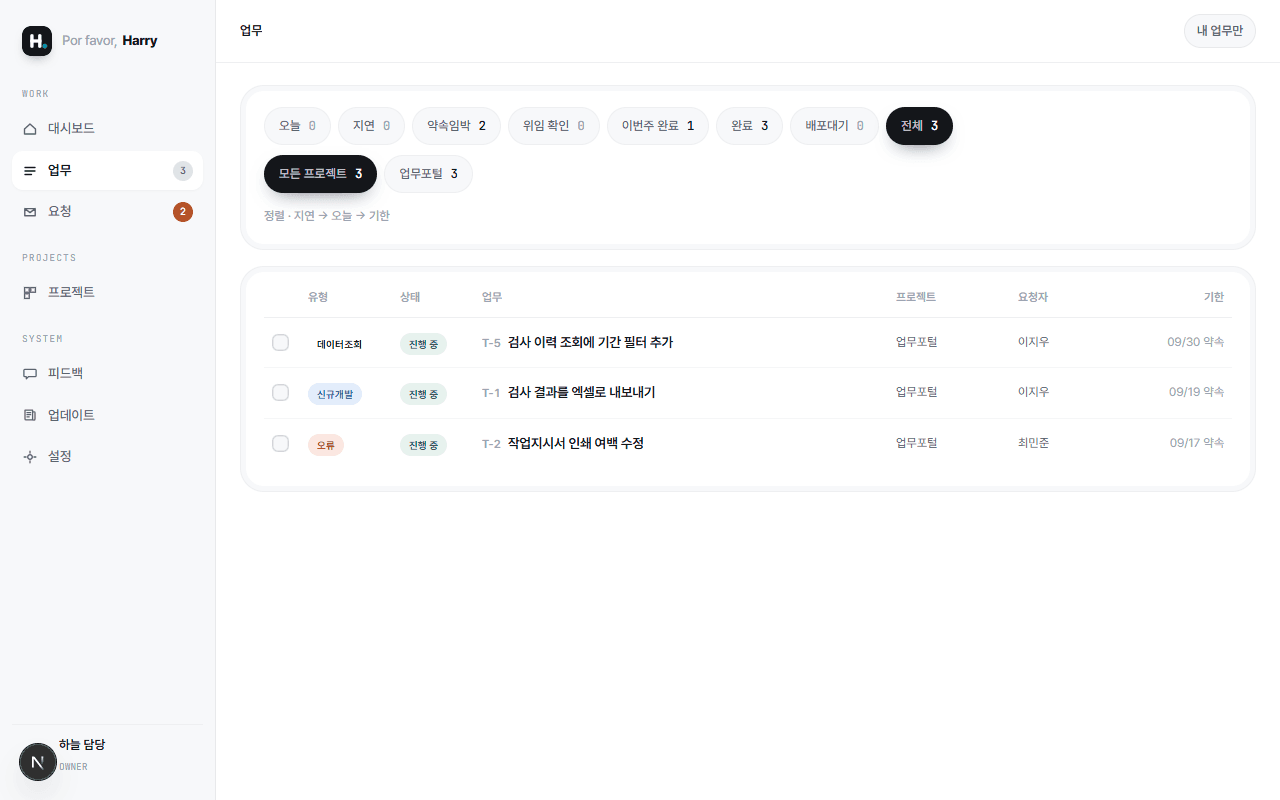Click requester 최민준 in T-2 row

click(1033, 443)
